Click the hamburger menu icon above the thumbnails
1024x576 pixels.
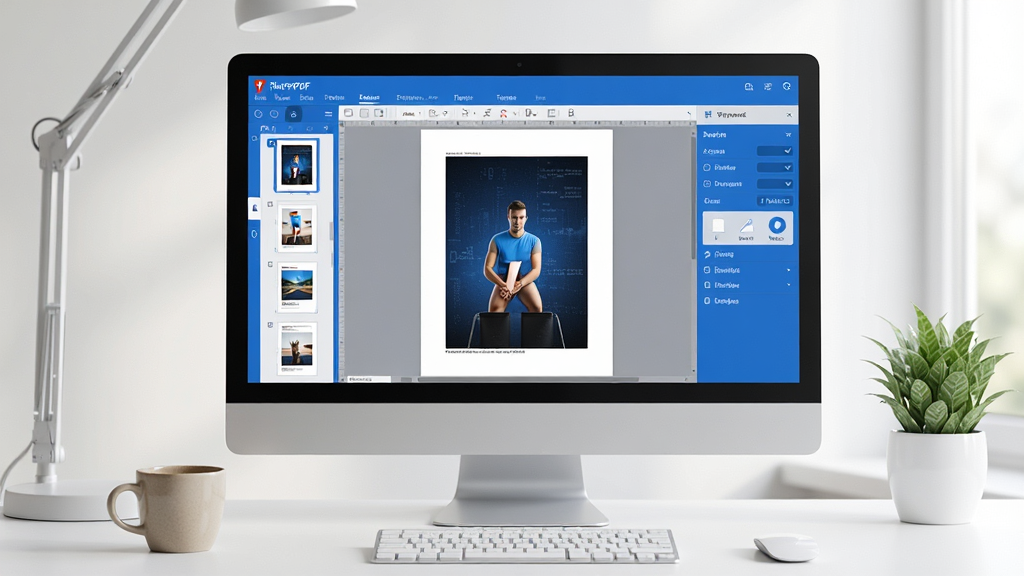(x=328, y=114)
